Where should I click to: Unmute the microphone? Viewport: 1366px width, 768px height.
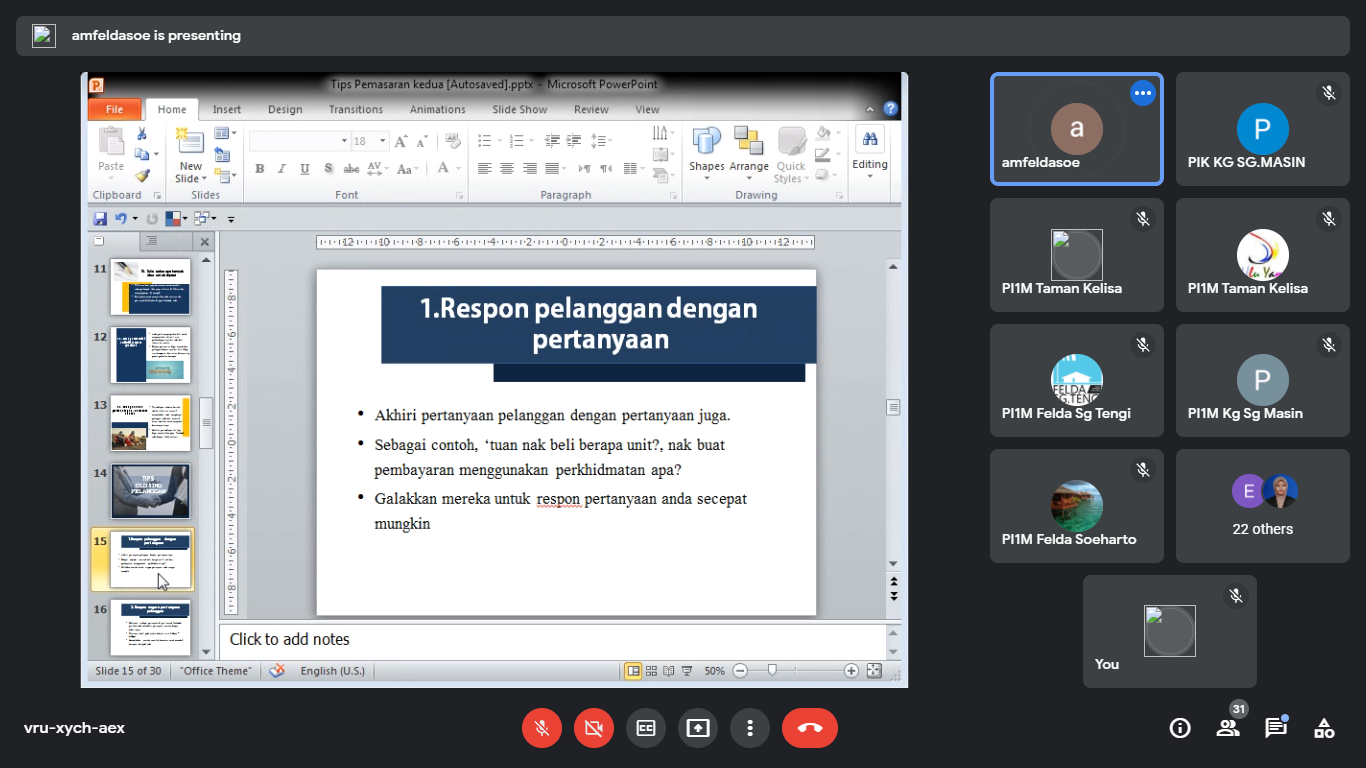coord(542,728)
